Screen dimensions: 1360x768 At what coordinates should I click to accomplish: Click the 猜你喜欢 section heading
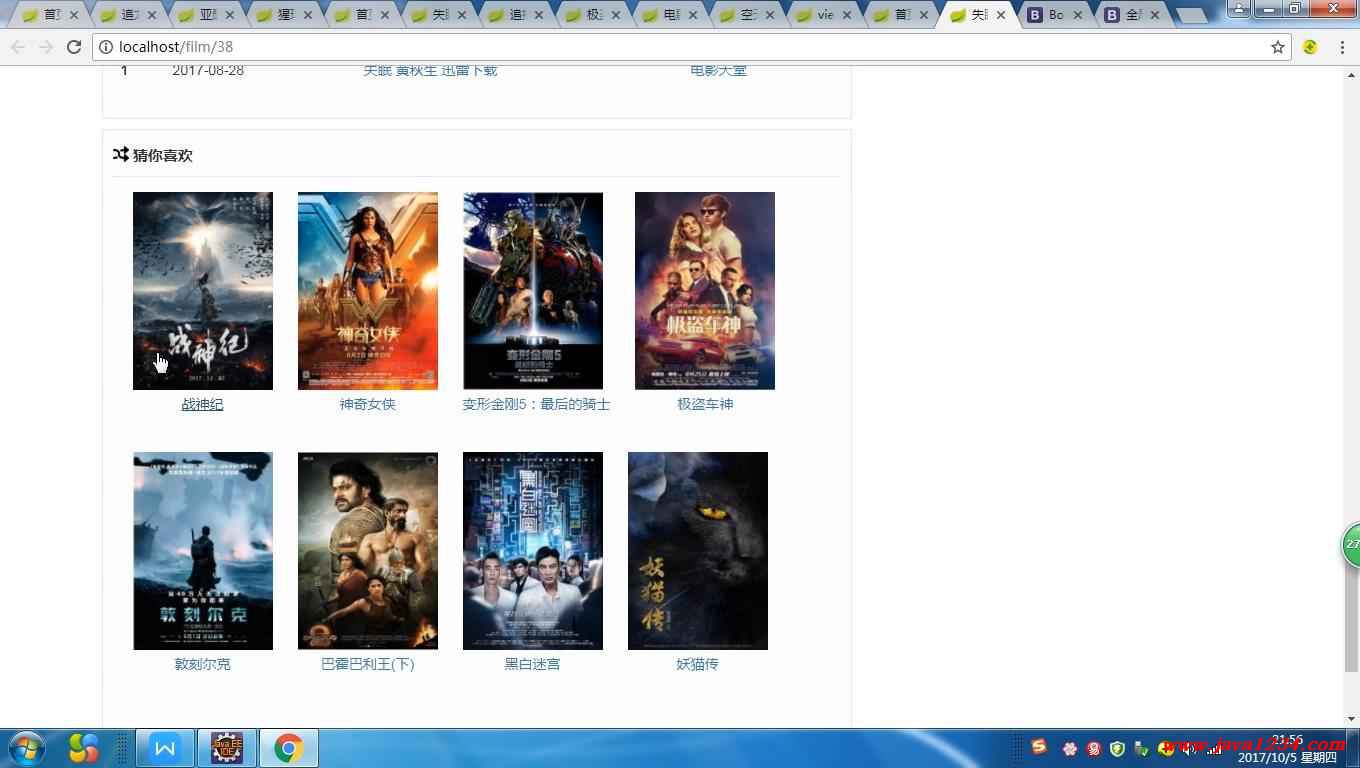(x=163, y=155)
